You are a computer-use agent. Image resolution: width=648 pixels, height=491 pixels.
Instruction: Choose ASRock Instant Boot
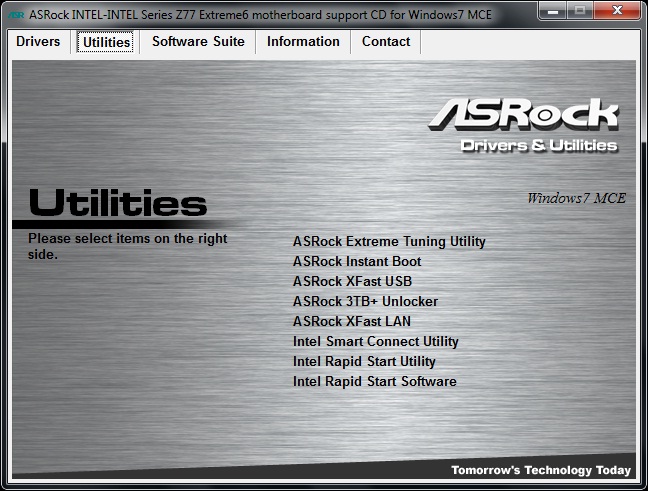click(357, 261)
